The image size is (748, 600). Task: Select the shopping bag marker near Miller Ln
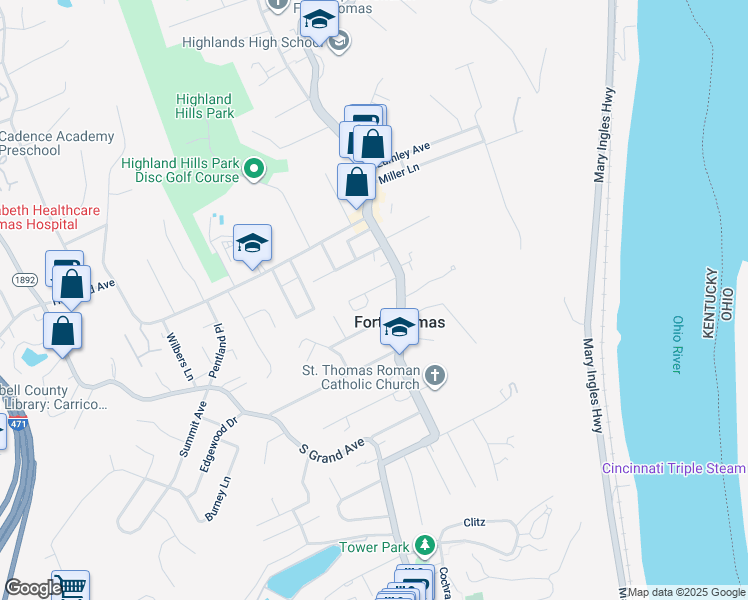tap(356, 184)
